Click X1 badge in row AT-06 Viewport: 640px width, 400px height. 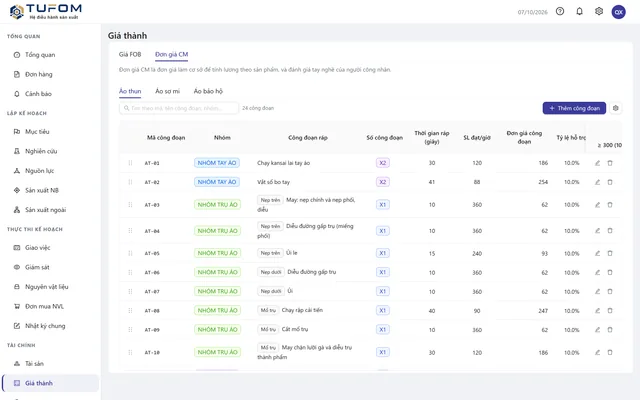tap(382, 272)
